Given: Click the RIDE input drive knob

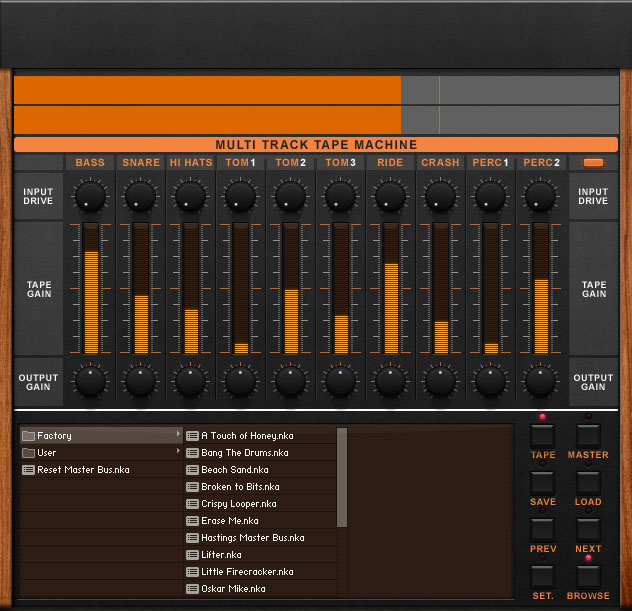Looking at the screenshot, I should [x=390, y=194].
